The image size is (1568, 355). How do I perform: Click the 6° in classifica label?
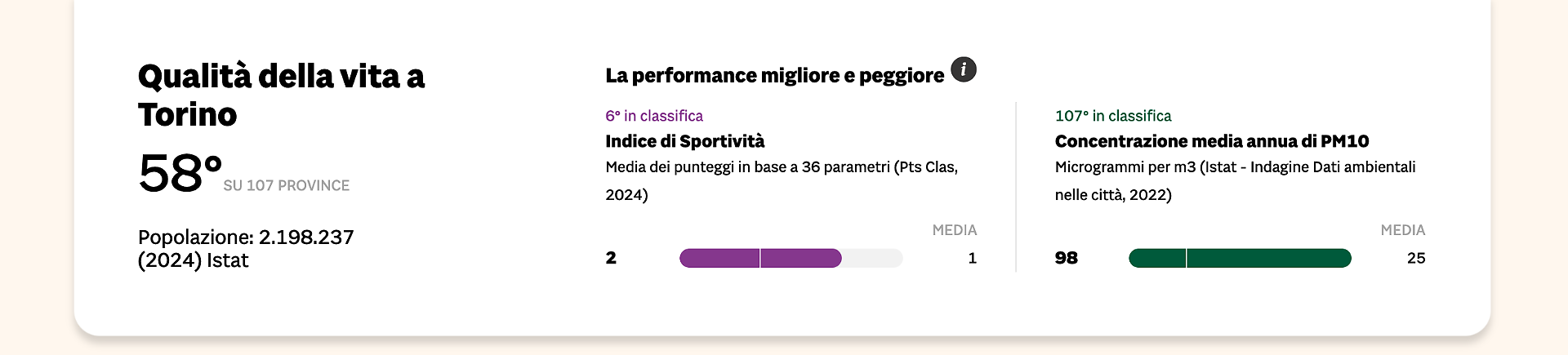click(654, 116)
